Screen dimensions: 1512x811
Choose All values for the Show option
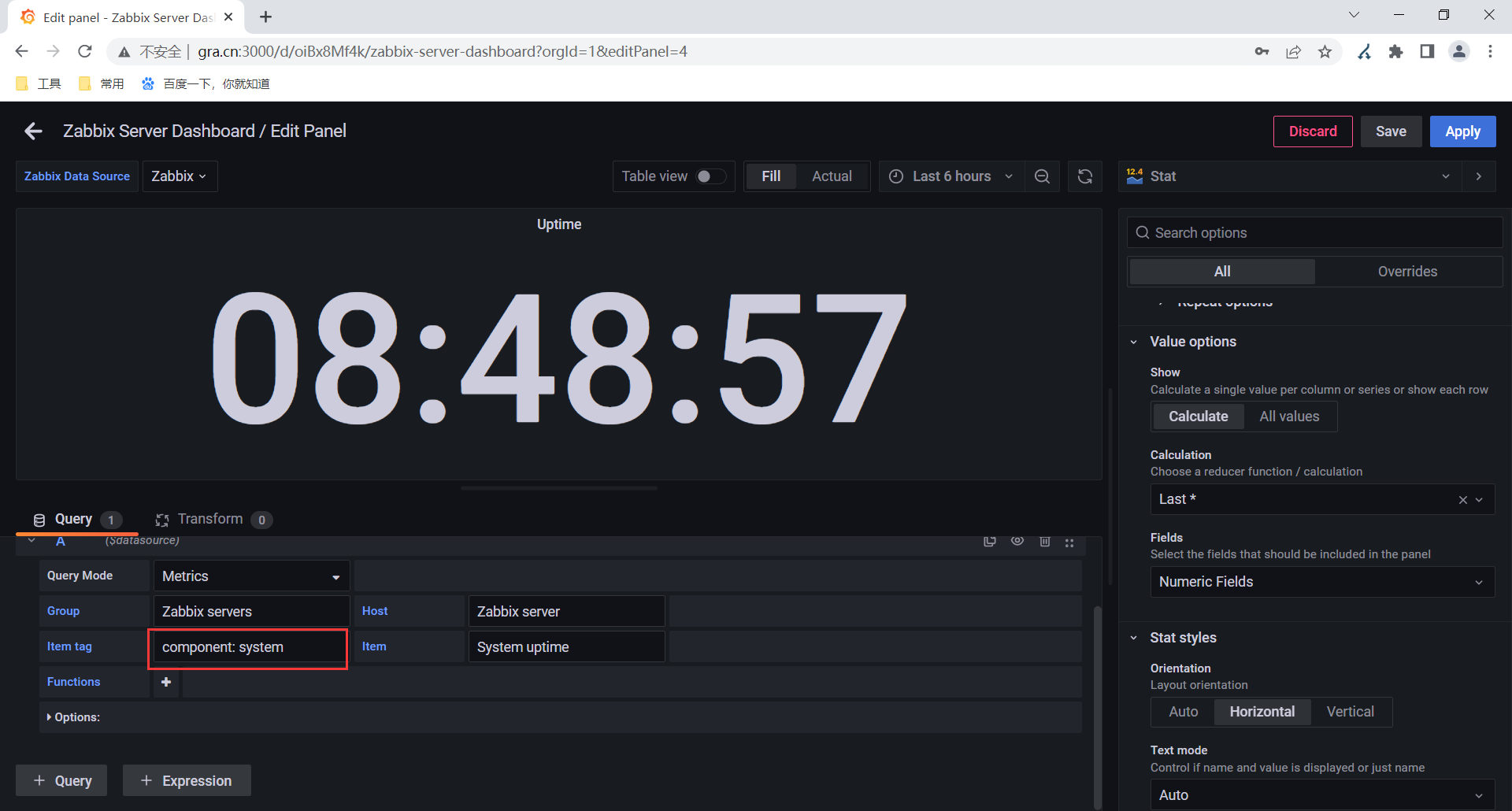(x=1289, y=417)
